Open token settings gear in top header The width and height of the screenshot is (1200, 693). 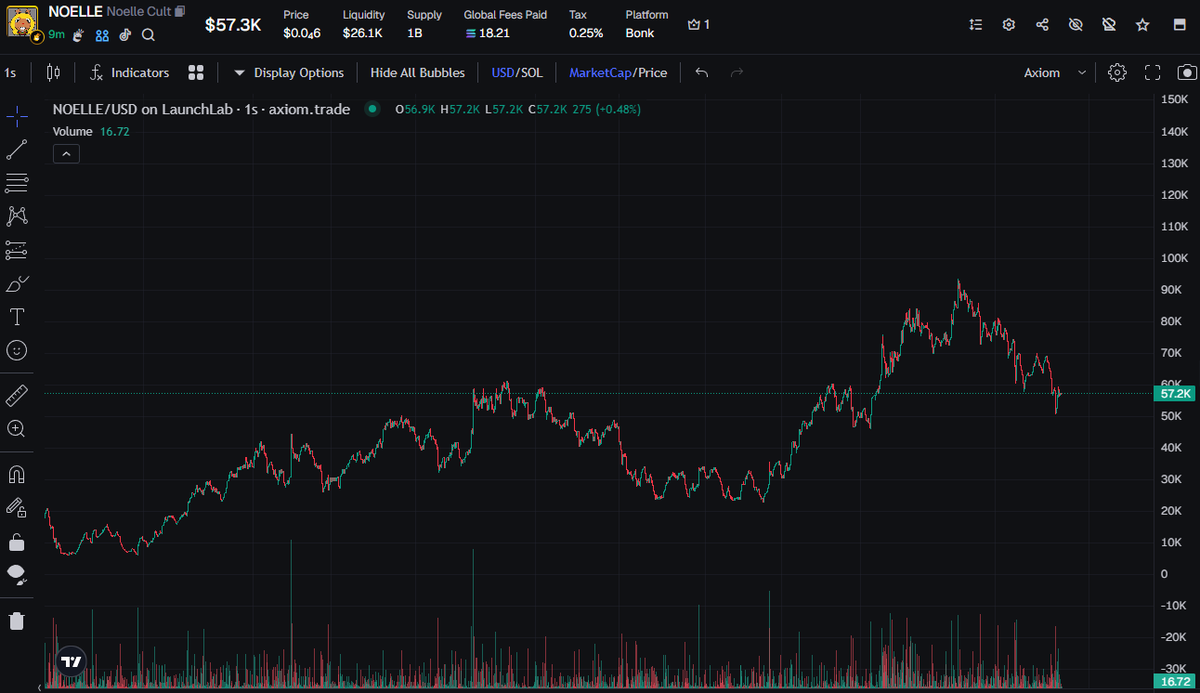[1009, 24]
